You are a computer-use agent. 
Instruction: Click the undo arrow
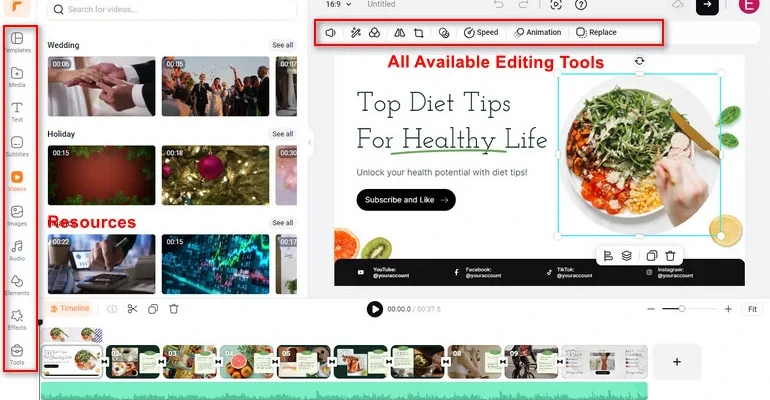point(499,4)
